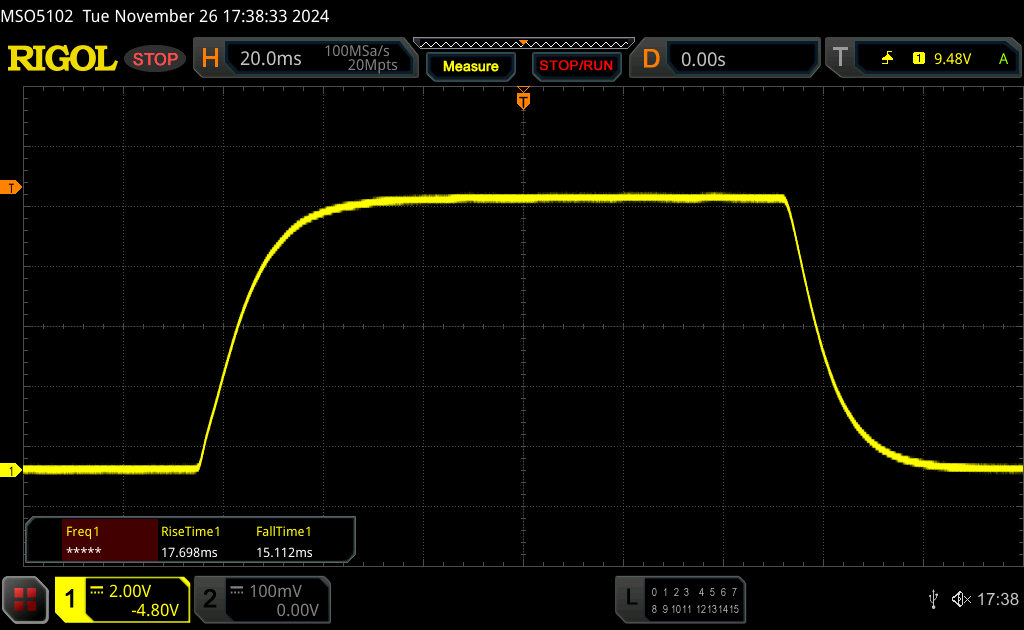The height and width of the screenshot is (630, 1024).
Task: Tap the muted speaker sound icon
Action: click(x=960, y=598)
